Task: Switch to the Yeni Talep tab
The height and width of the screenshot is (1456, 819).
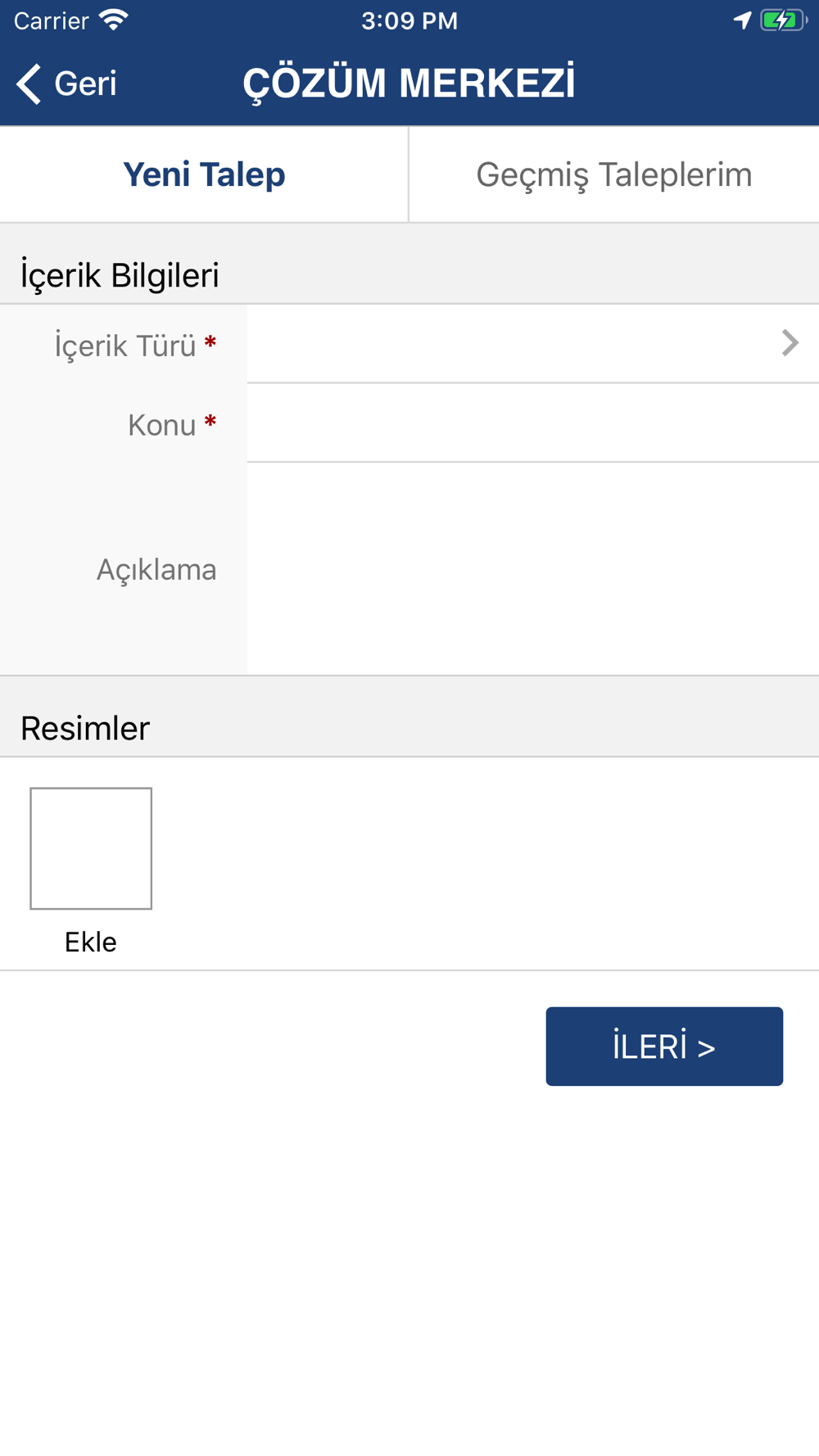Action: tap(204, 174)
